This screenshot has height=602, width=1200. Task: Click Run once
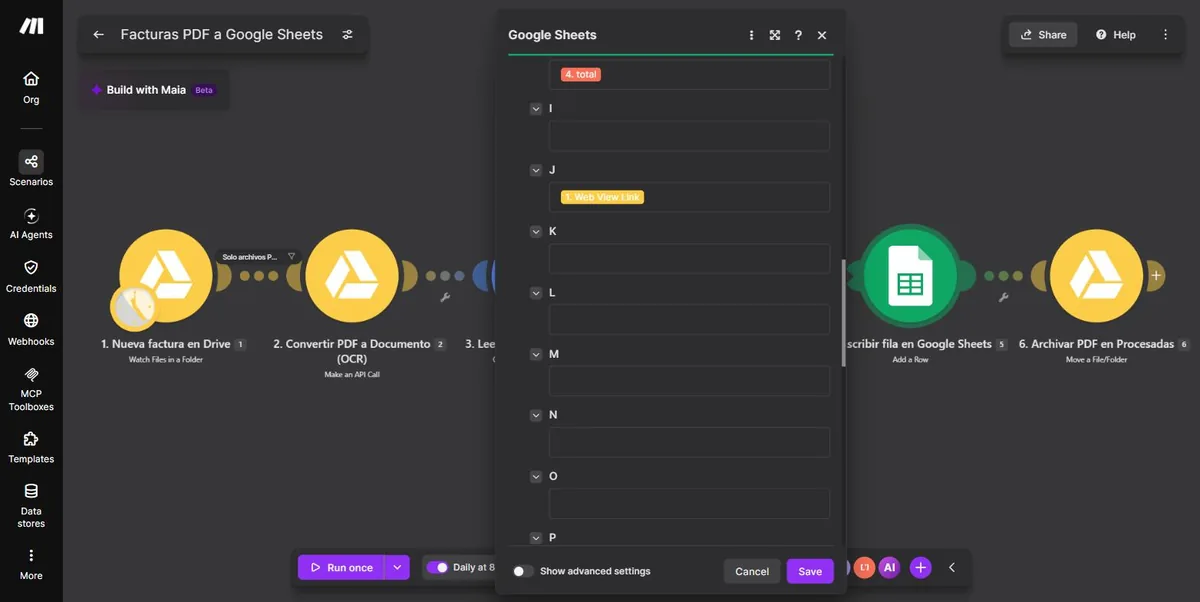pos(341,567)
